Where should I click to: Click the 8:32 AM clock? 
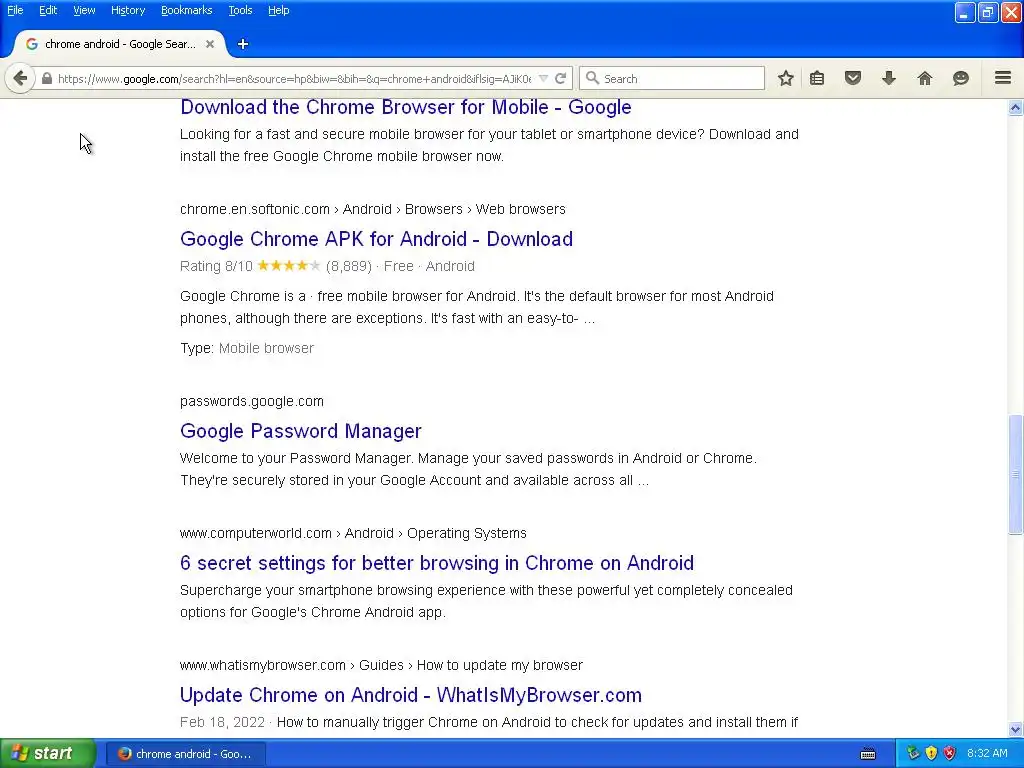(x=987, y=754)
